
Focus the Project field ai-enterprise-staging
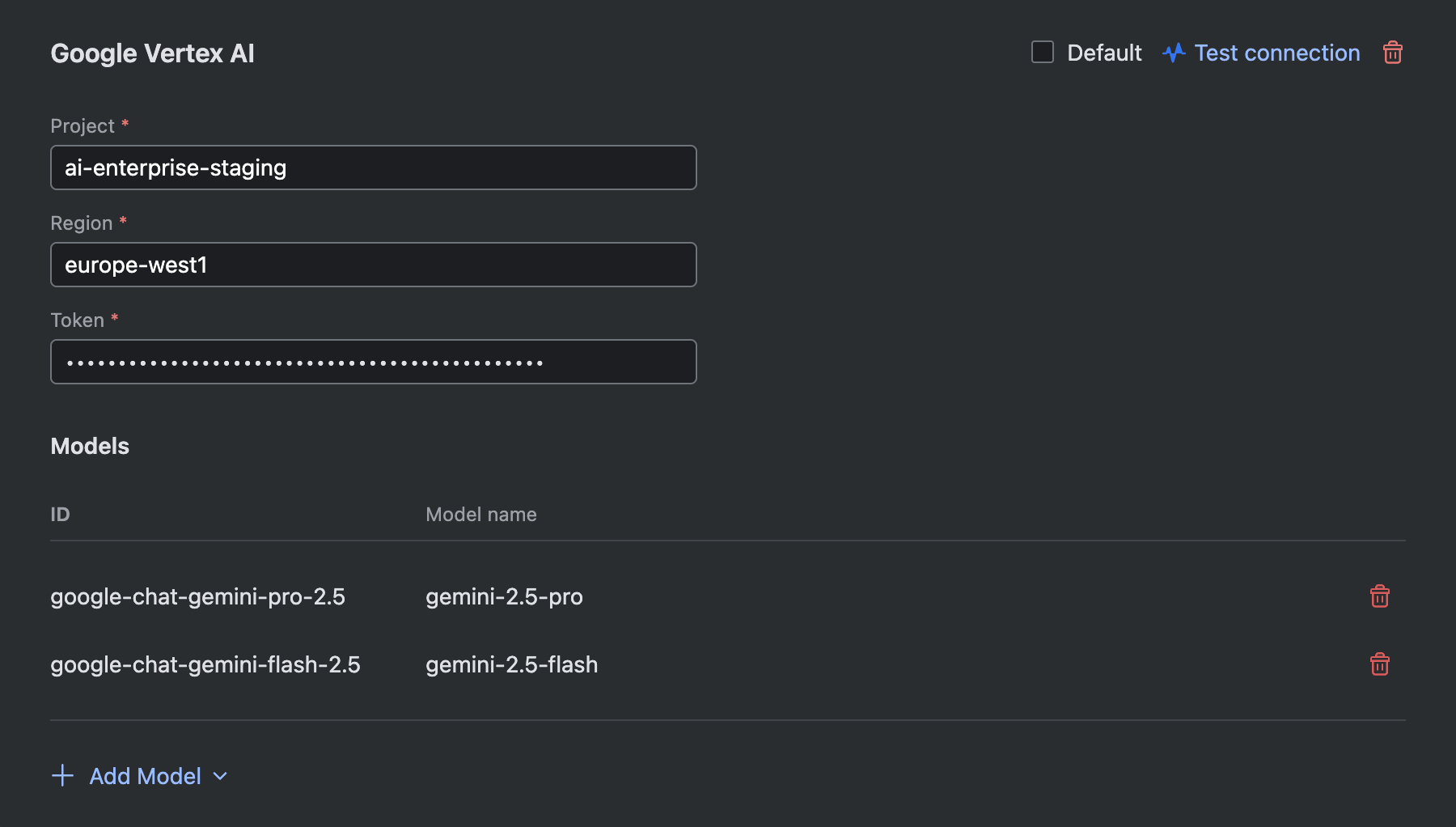pyautogui.click(x=373, y=168)
